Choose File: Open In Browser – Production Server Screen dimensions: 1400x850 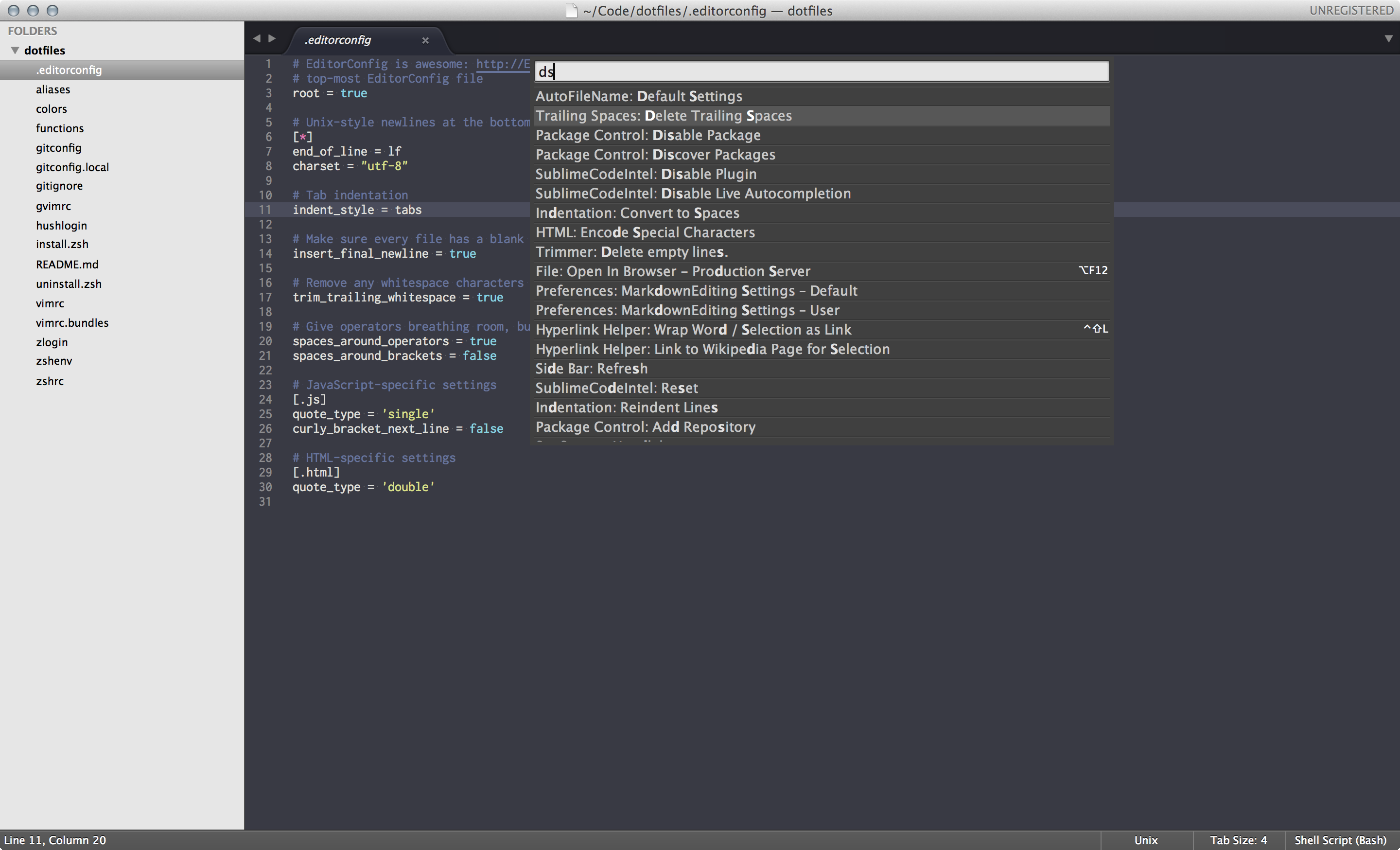click(822, 271)
